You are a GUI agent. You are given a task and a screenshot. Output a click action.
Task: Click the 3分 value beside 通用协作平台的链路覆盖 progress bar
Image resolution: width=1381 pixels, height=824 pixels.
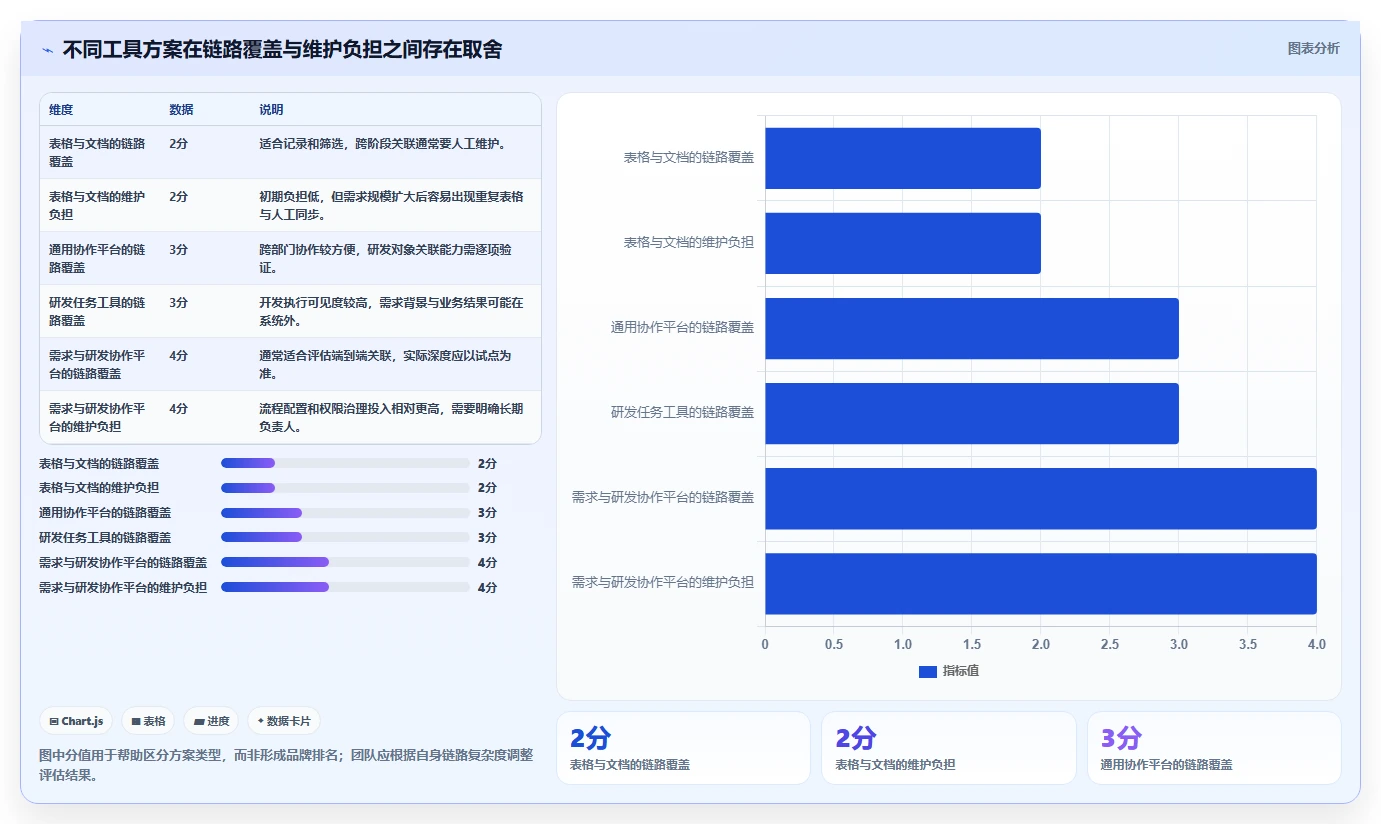coord(487,513)
